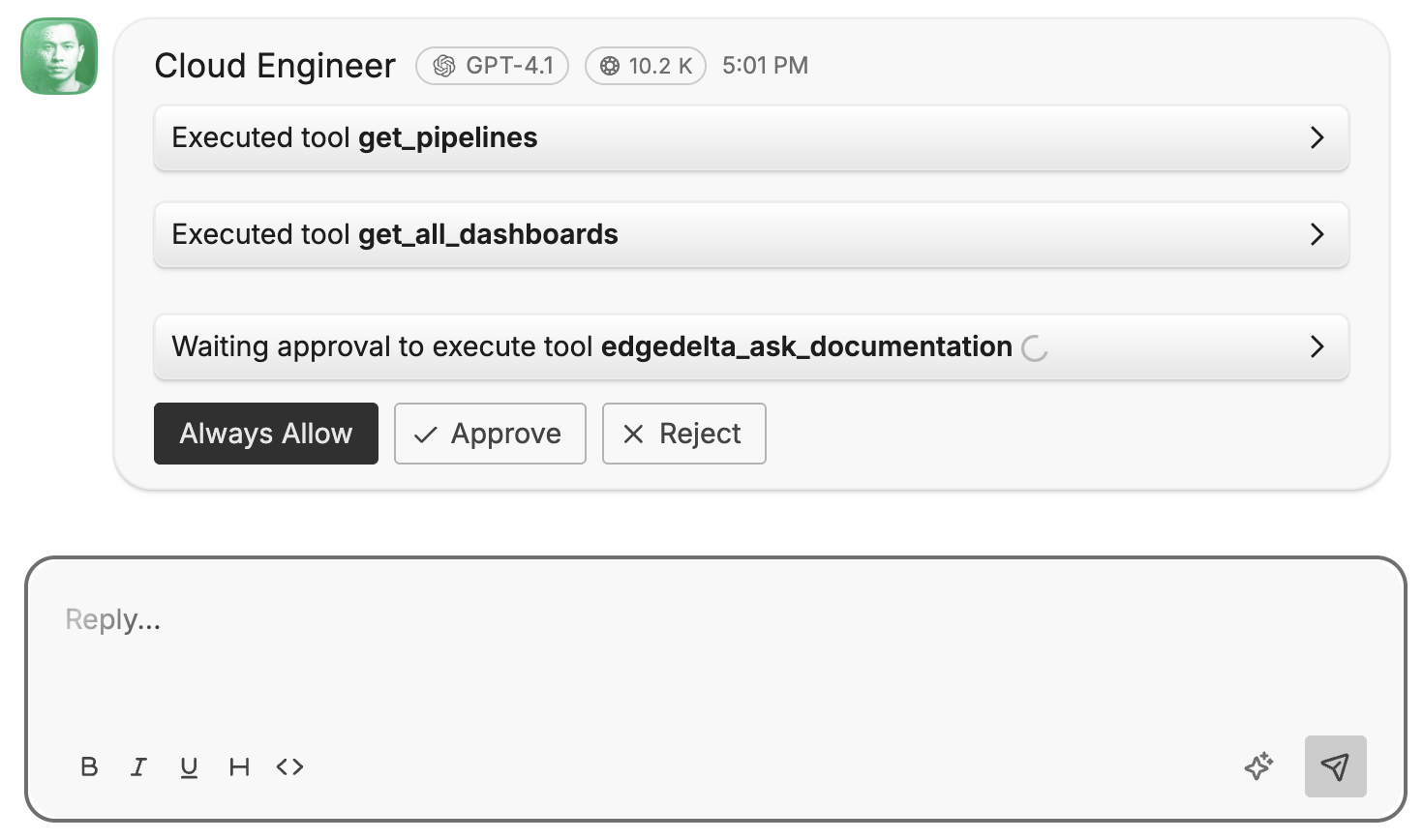1423x840 pixels.
Task: Expand the edgedelta_ask_documentation approval row
Action: point(1317,346)
